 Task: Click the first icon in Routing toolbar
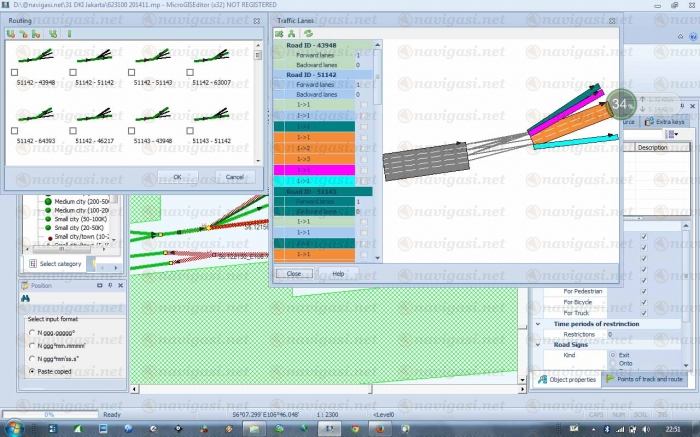point(11,33)
